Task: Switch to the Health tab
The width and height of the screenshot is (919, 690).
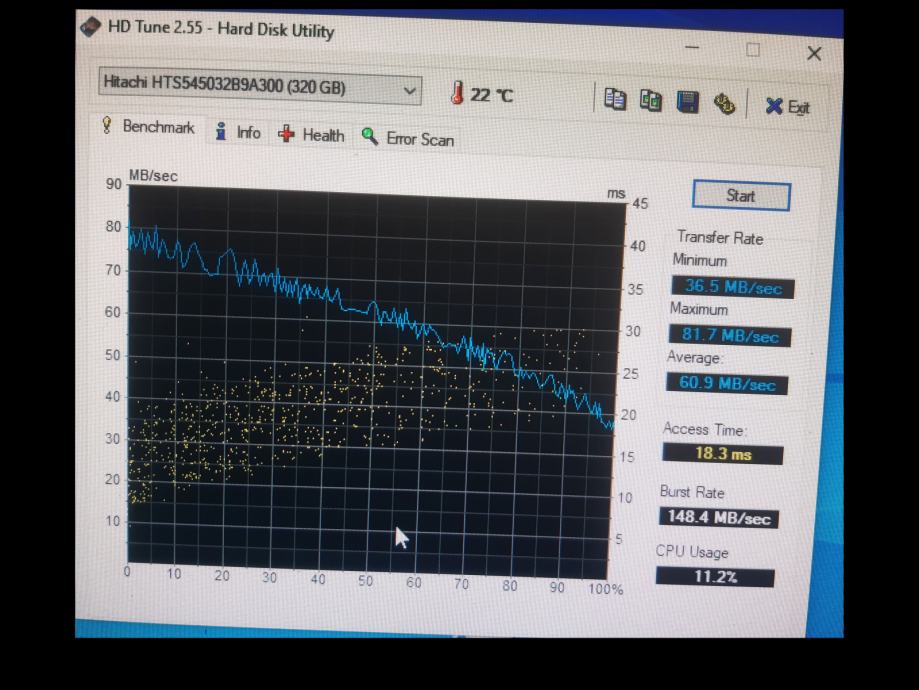Action: [311, 135]
